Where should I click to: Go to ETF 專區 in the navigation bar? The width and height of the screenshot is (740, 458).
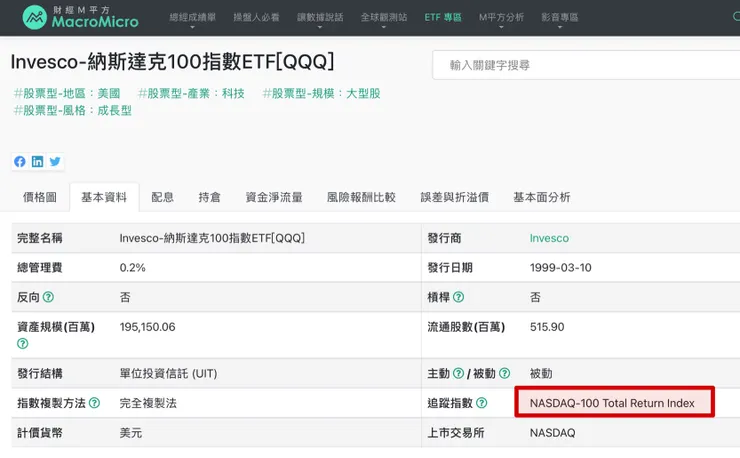pyautogui.click(x=443, y=18)
